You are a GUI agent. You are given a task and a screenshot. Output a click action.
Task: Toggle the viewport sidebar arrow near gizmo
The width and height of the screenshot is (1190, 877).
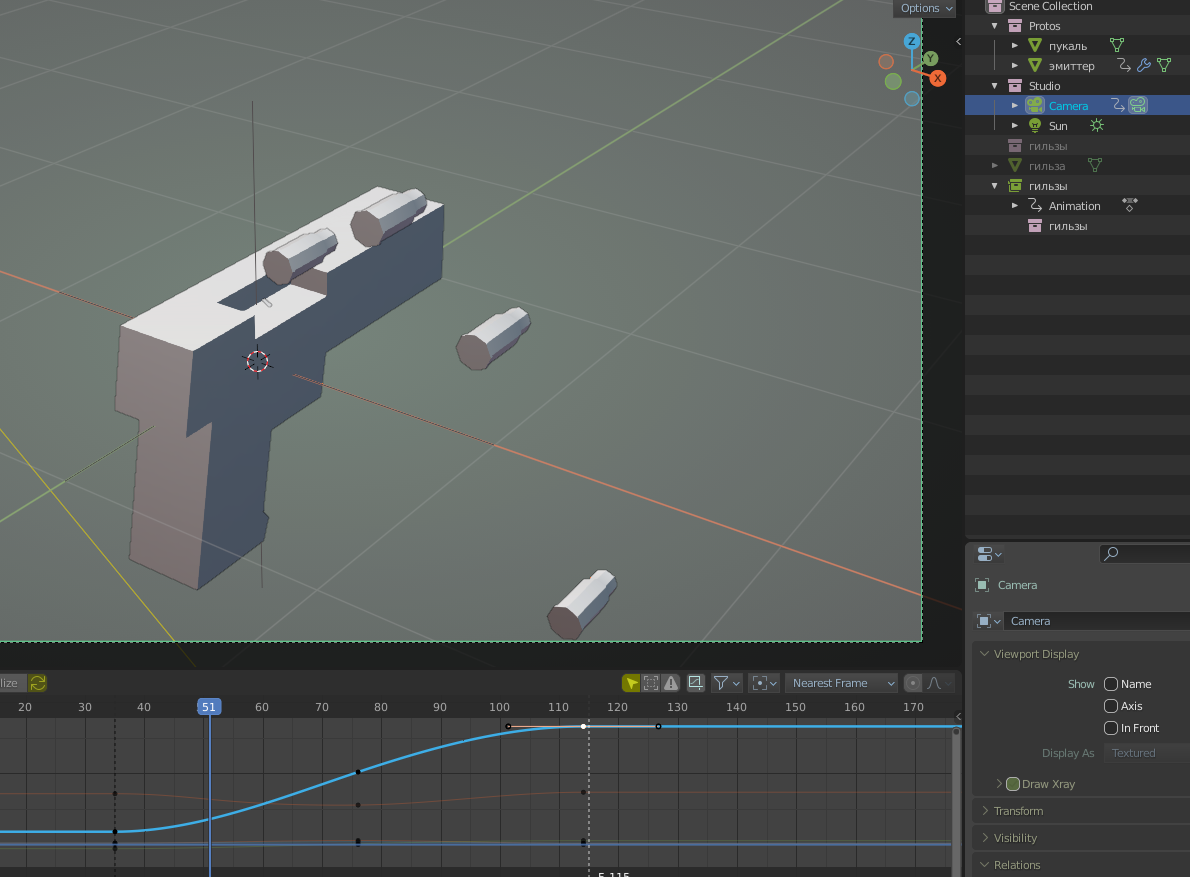[x=959, y=42]
